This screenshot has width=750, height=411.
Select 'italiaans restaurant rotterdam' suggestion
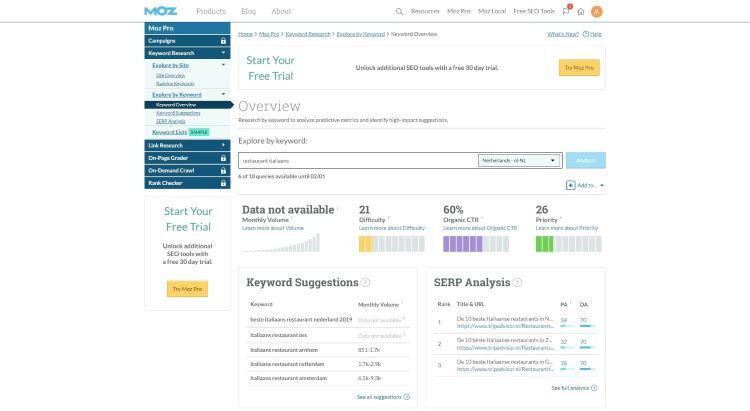click(287, 364)
